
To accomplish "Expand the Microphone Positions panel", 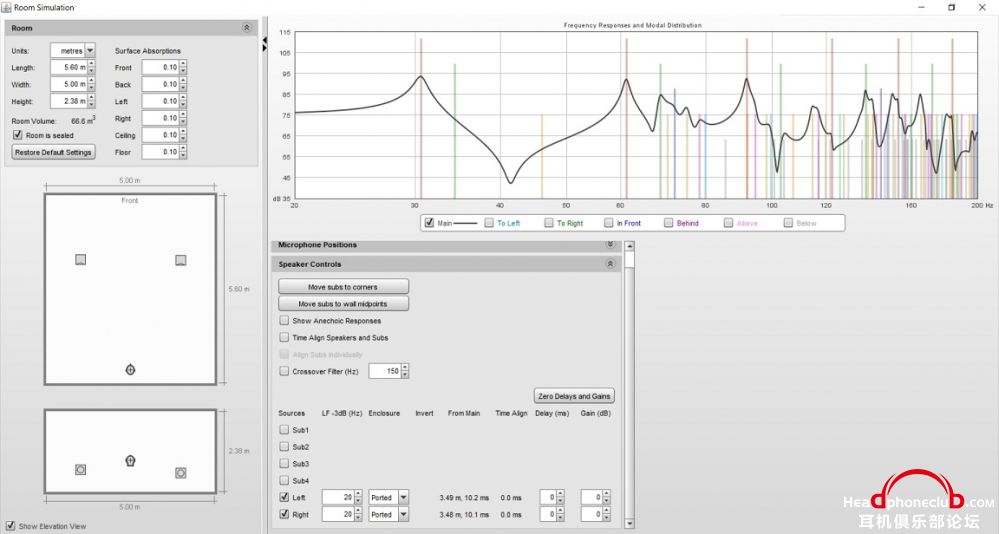I will (610, 245).
